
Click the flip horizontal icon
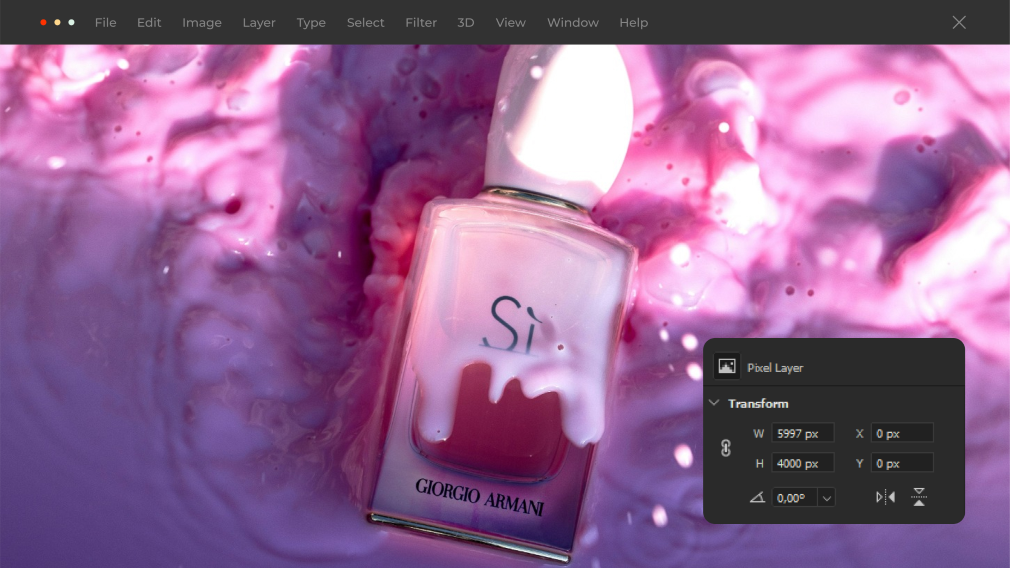click(x=886, y=497)
